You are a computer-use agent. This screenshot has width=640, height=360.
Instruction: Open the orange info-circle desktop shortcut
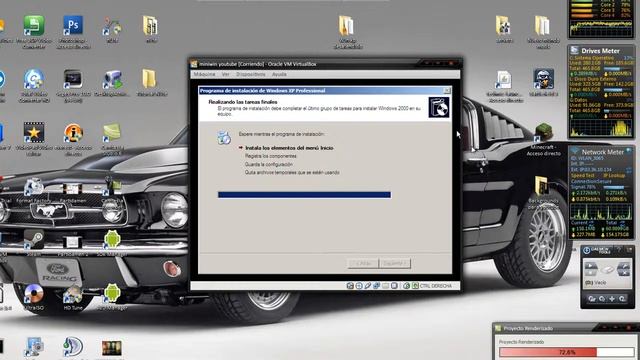(x=73, y=133)
